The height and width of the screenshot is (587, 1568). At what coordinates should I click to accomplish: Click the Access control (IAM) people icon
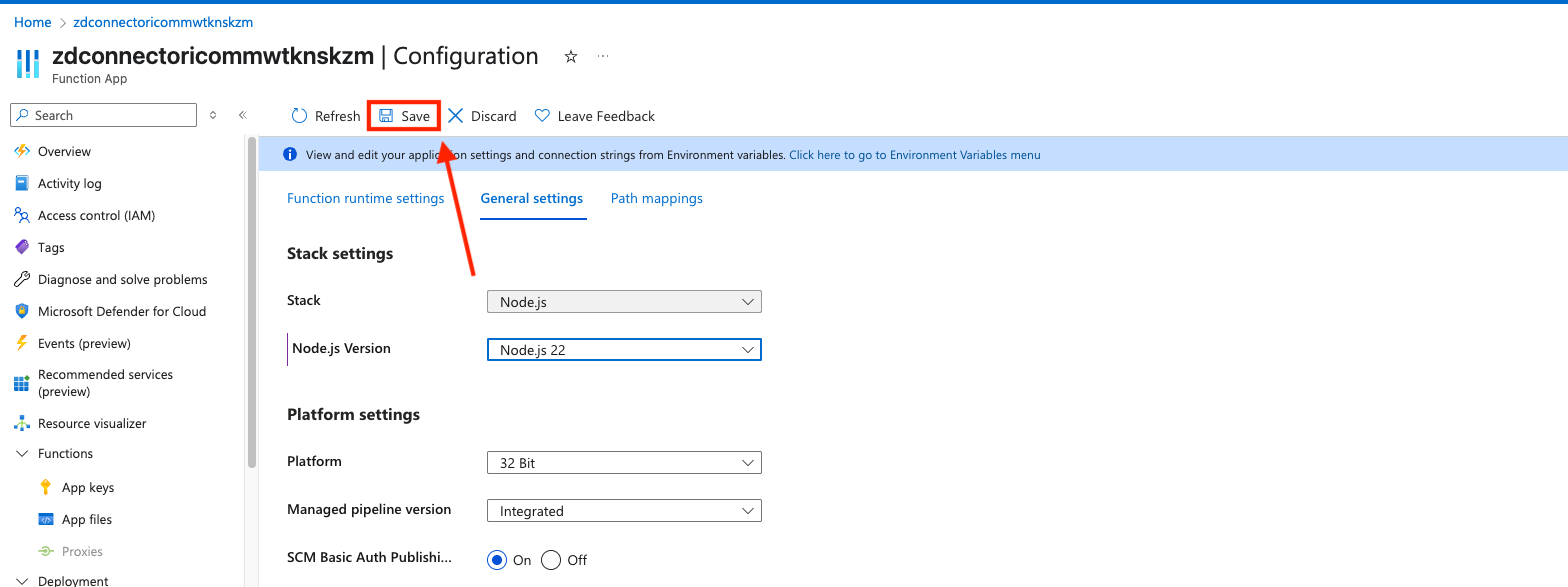[x=22, y=216]
